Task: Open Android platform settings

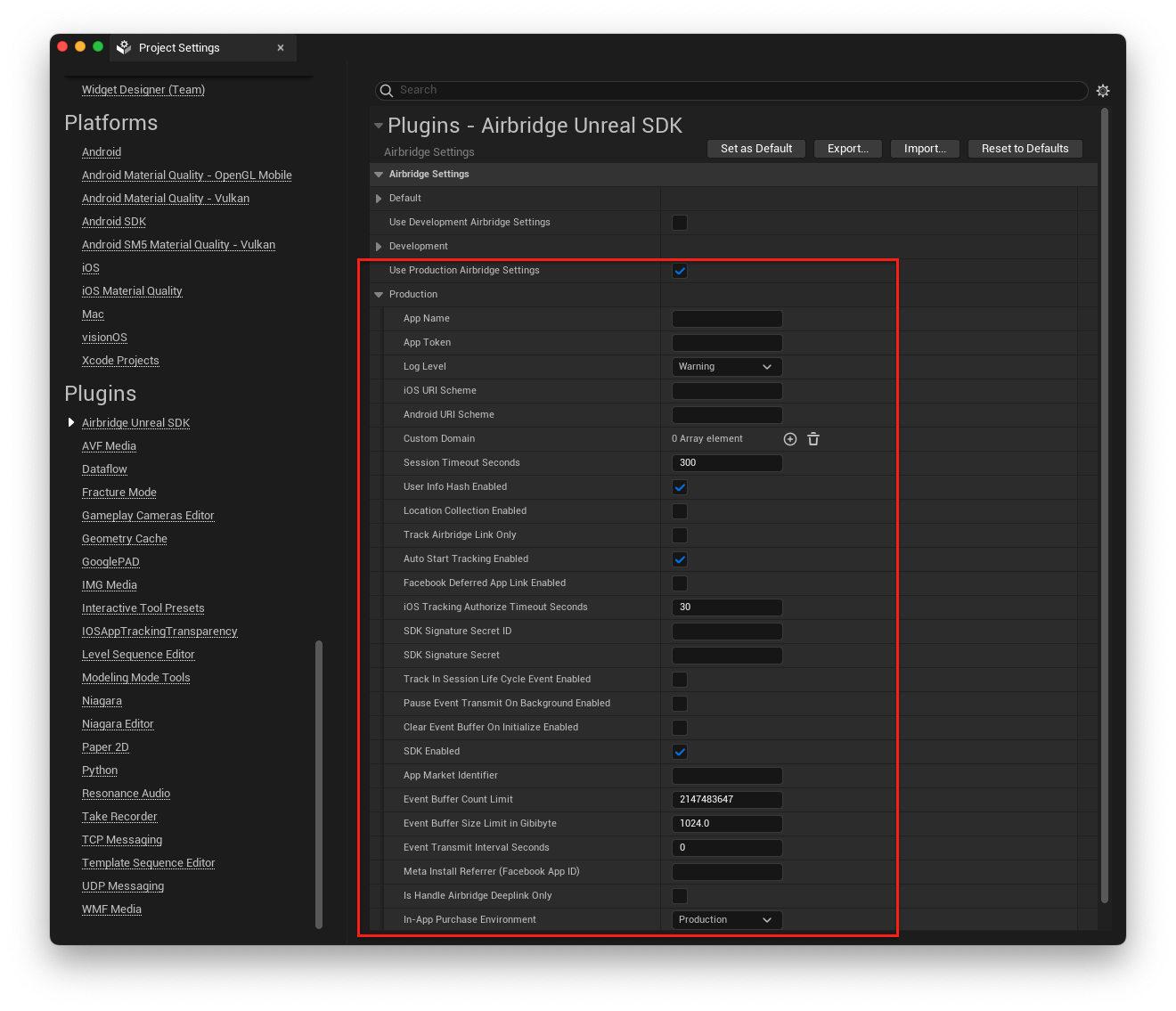Action: pos(102,152)
